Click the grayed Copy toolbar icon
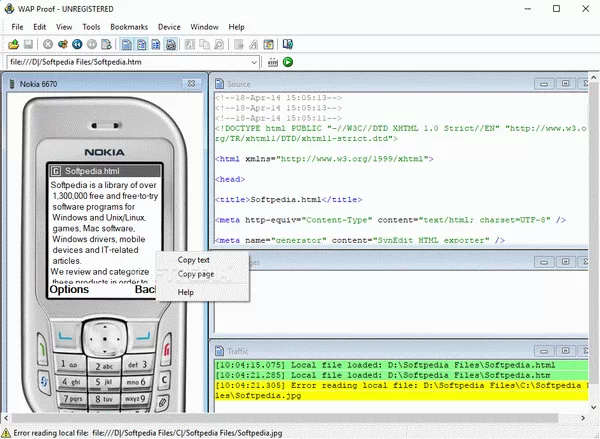Image resolution: width=600 pixels, height=439 pixels. [204, 44]
